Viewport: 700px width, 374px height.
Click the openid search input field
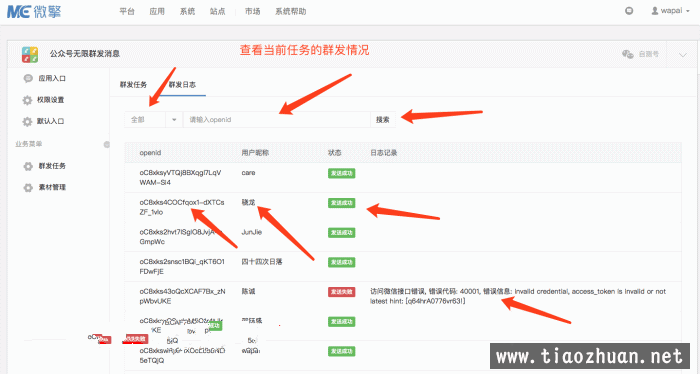(x=277, y=120)
